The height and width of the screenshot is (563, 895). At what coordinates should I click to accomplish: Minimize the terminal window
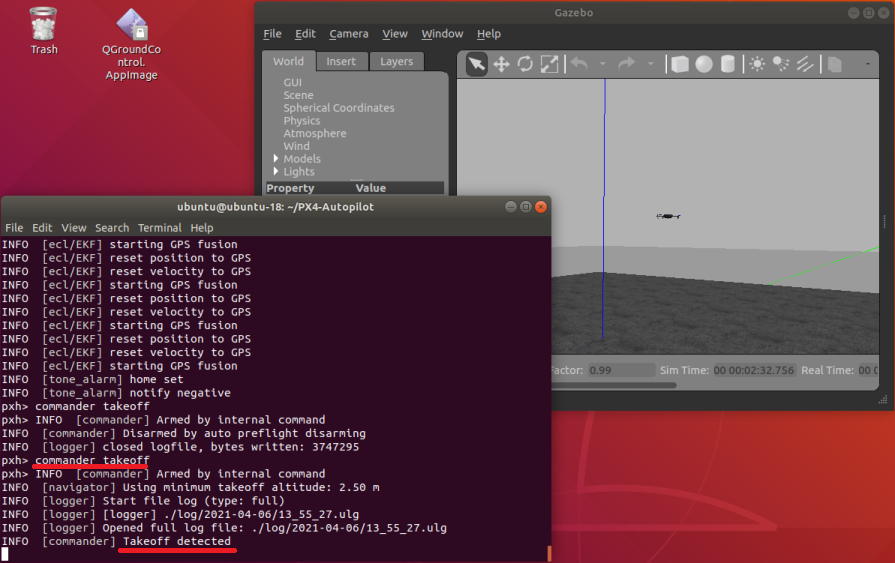pyautogui.click(x=511, y=207)
